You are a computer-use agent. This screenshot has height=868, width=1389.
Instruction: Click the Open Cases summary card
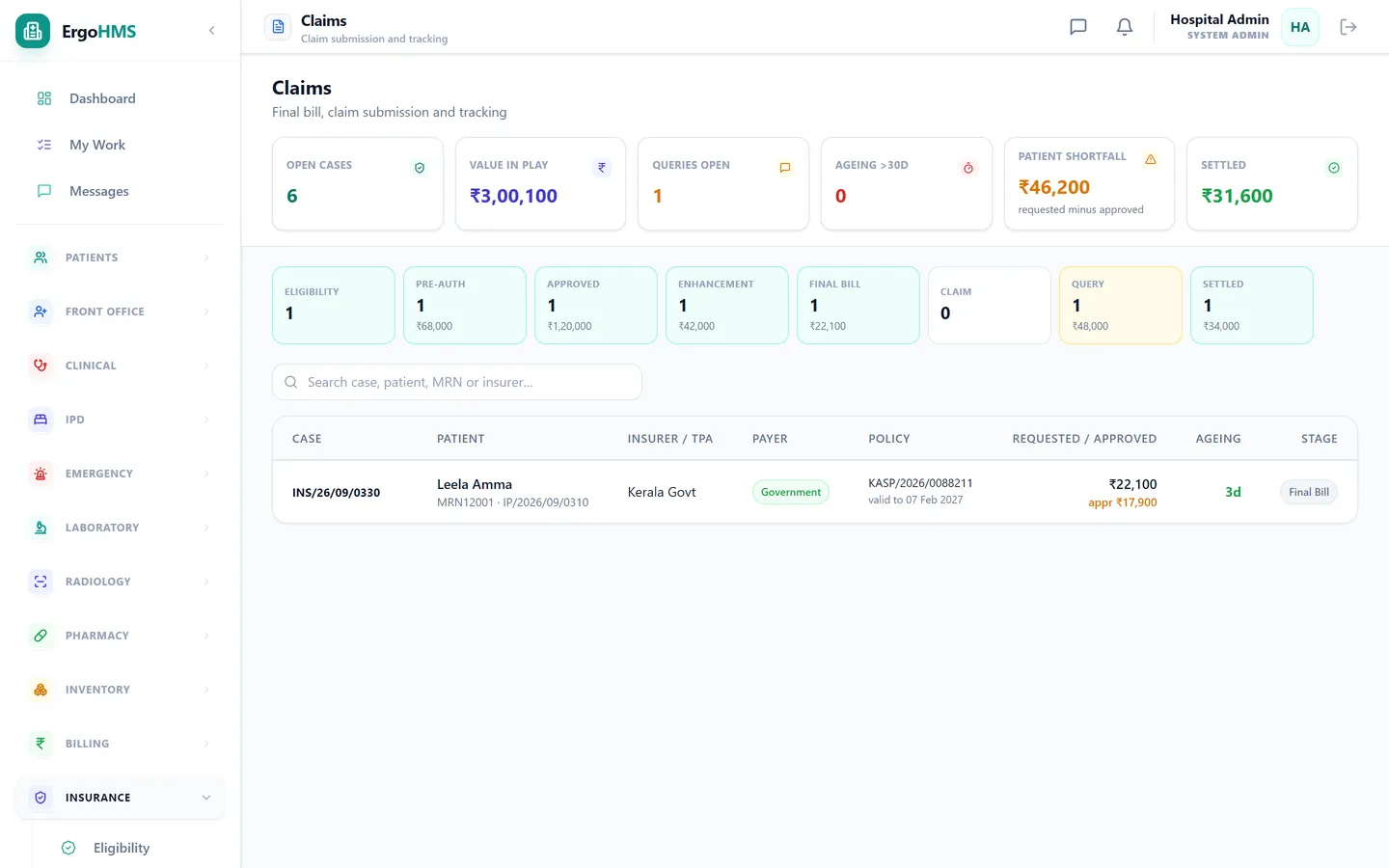tap(358, 183)
